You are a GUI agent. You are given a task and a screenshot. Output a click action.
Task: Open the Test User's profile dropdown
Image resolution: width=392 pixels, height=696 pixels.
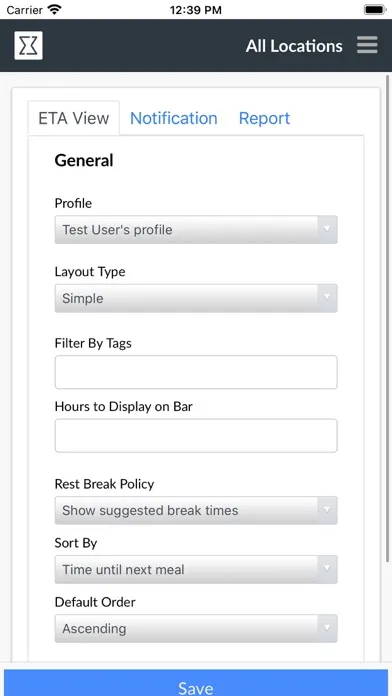tap(196, 229)
